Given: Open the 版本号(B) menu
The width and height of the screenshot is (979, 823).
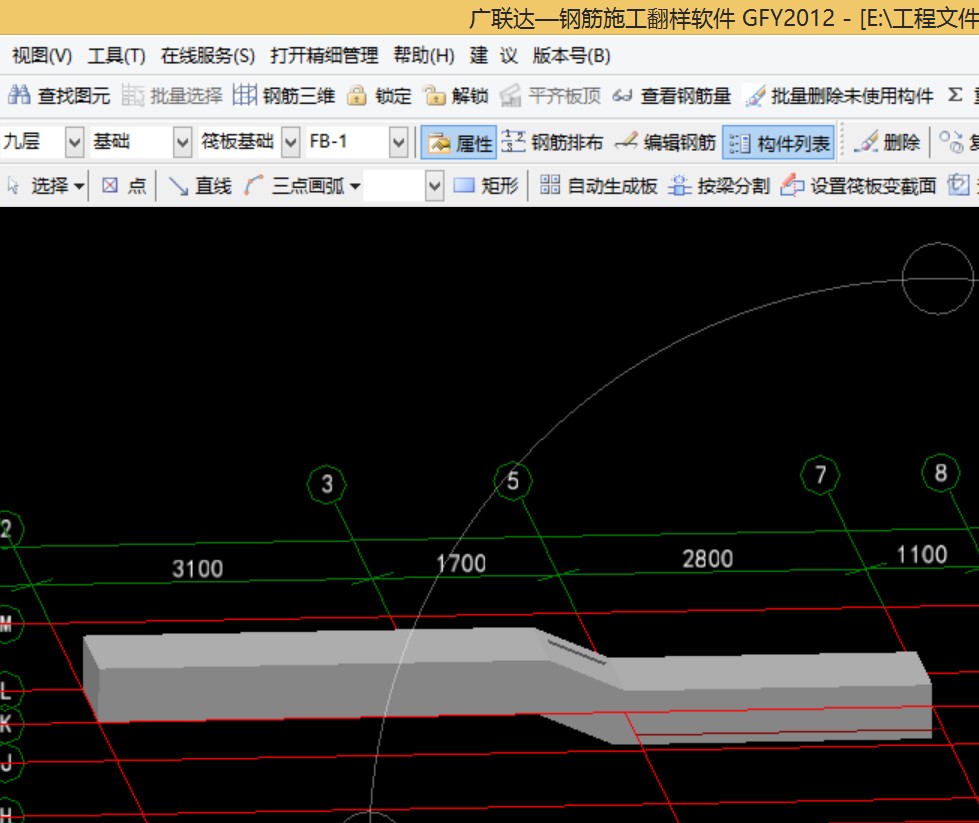Looking at the screenshot, I should point(571,56).
